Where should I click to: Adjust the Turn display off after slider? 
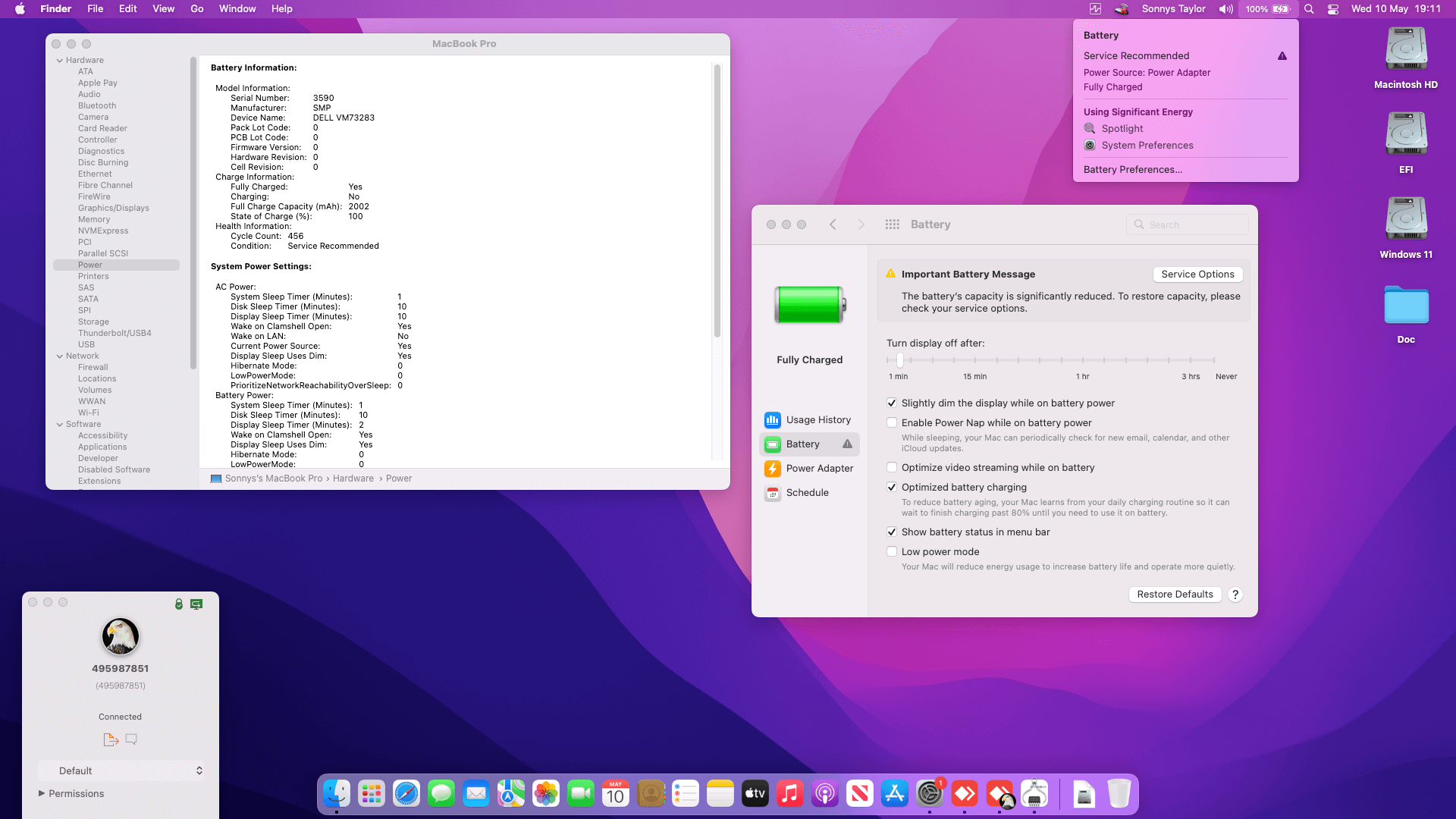pyautogui.click(x=900, y=360)
